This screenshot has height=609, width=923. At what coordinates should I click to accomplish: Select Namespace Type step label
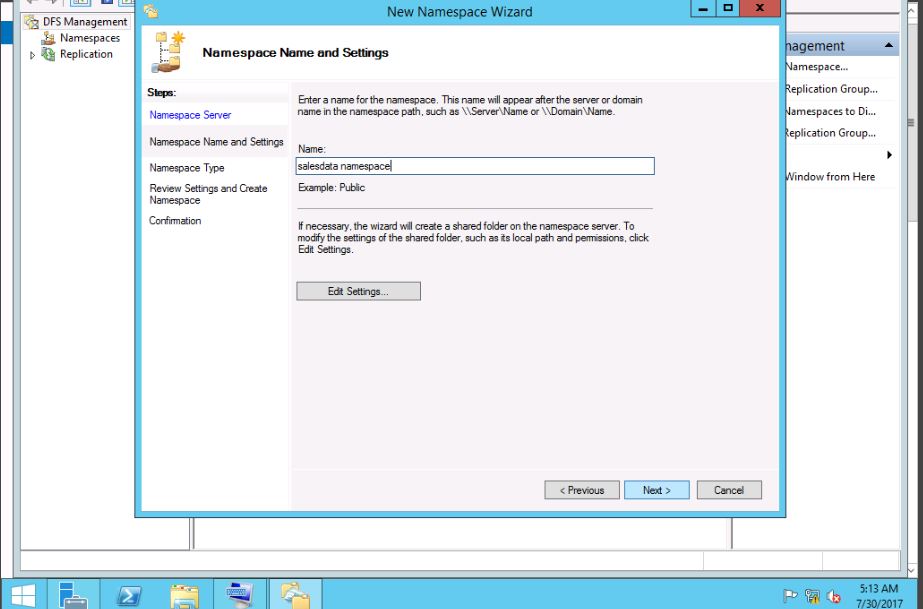187,168
